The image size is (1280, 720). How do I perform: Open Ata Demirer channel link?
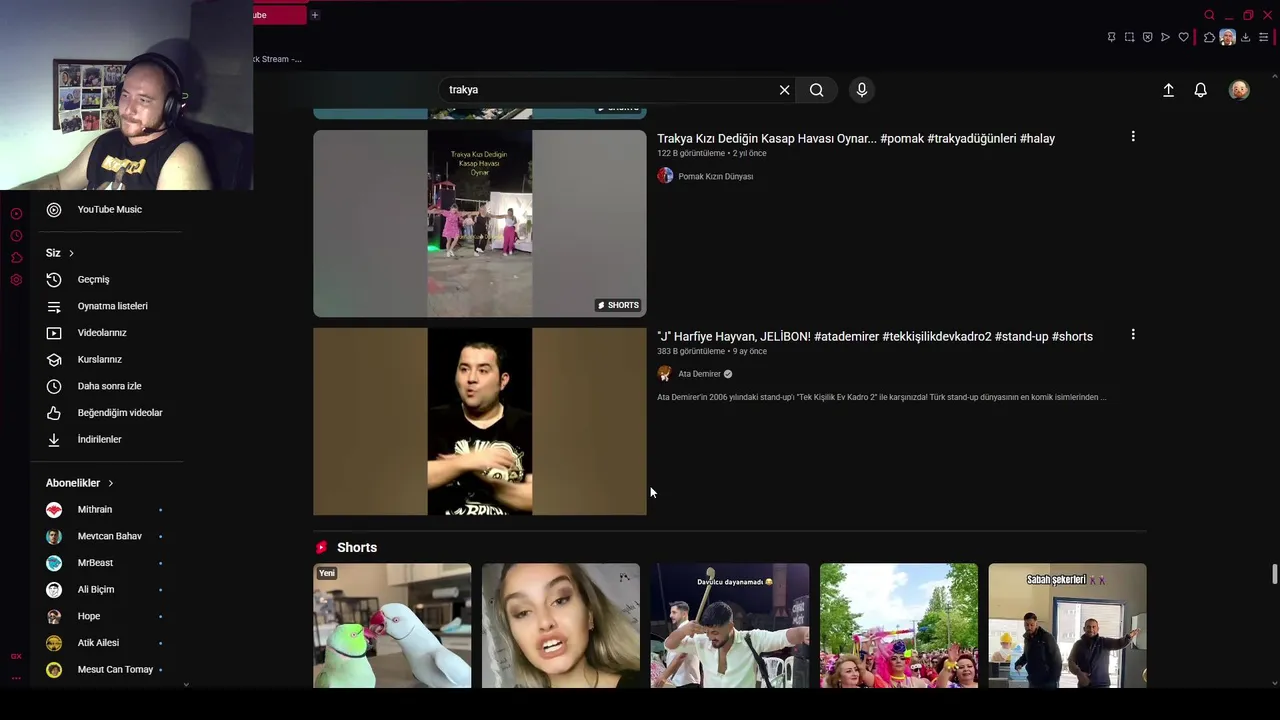click(x=699, y=374)
